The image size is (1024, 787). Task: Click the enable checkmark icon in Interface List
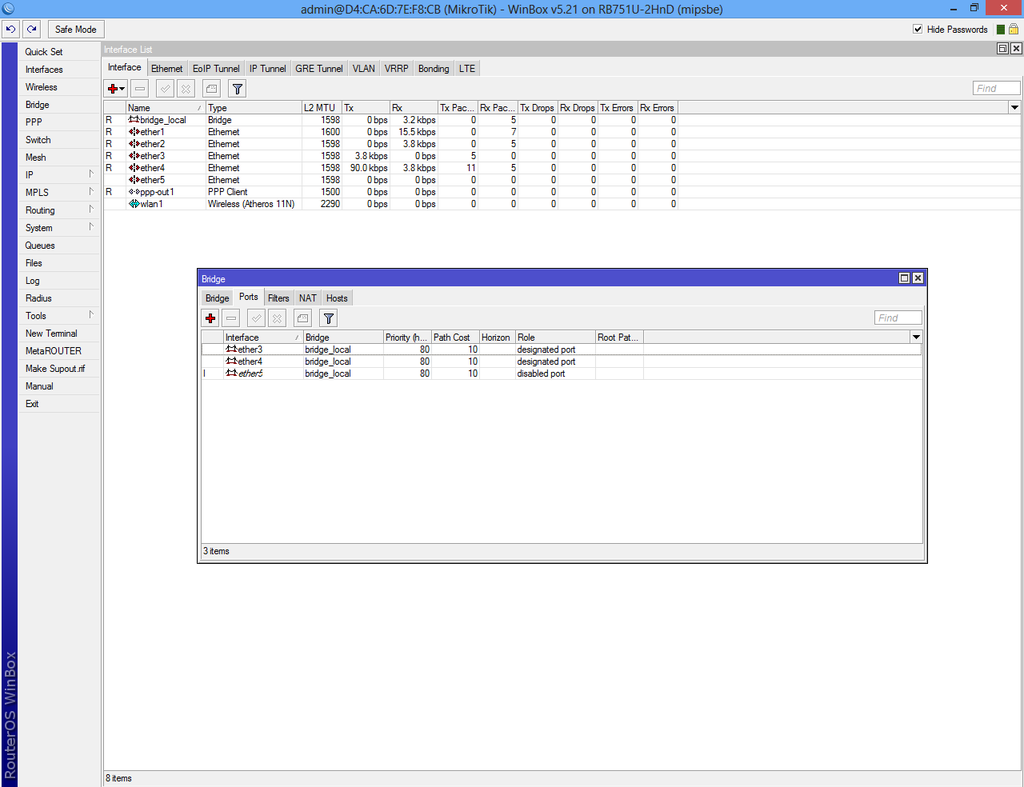tap(163, 89)
